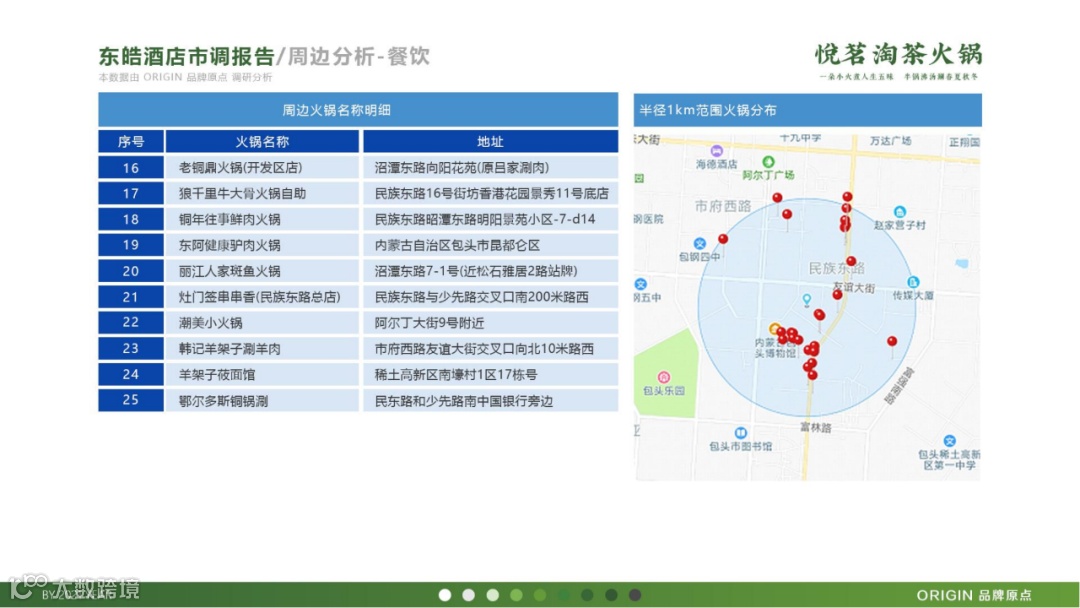Click the 包头乐园 pink park icon

click(663, 377)
